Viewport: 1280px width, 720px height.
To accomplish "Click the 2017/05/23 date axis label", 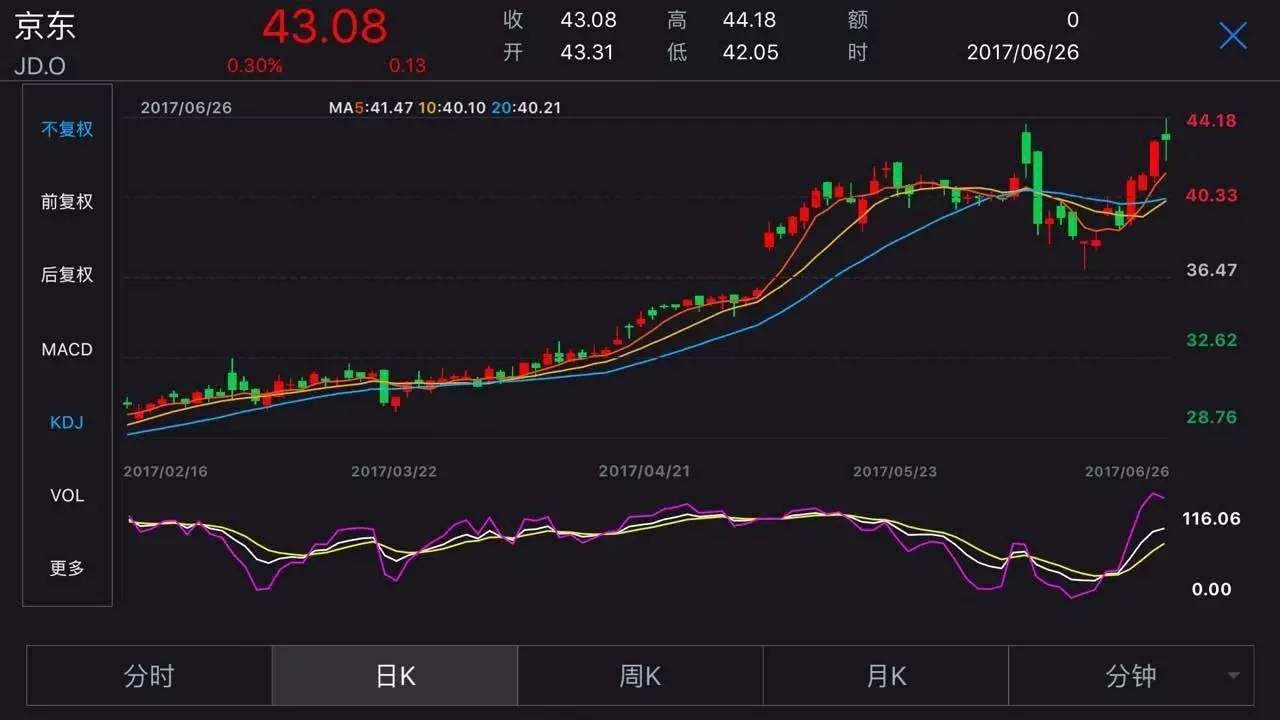I will point(895,471).
